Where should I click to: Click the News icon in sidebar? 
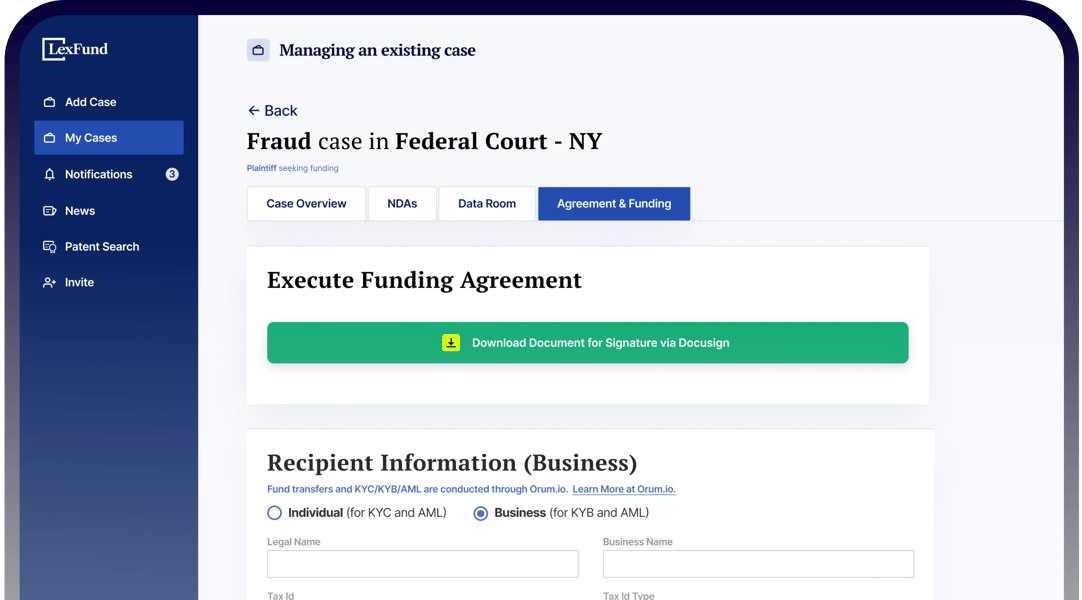(49, 211)
